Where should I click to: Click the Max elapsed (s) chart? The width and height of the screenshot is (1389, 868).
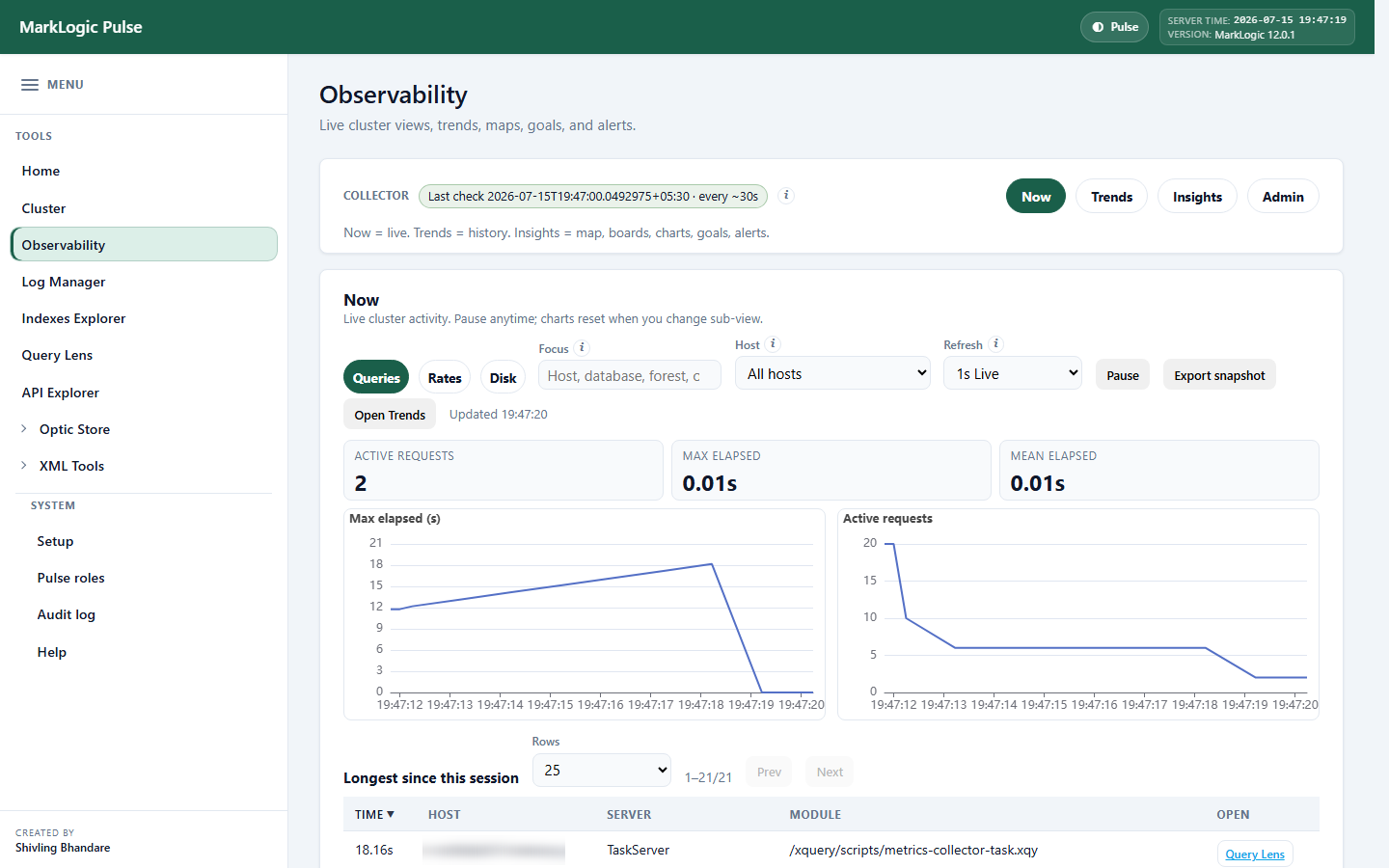(585, 614)
